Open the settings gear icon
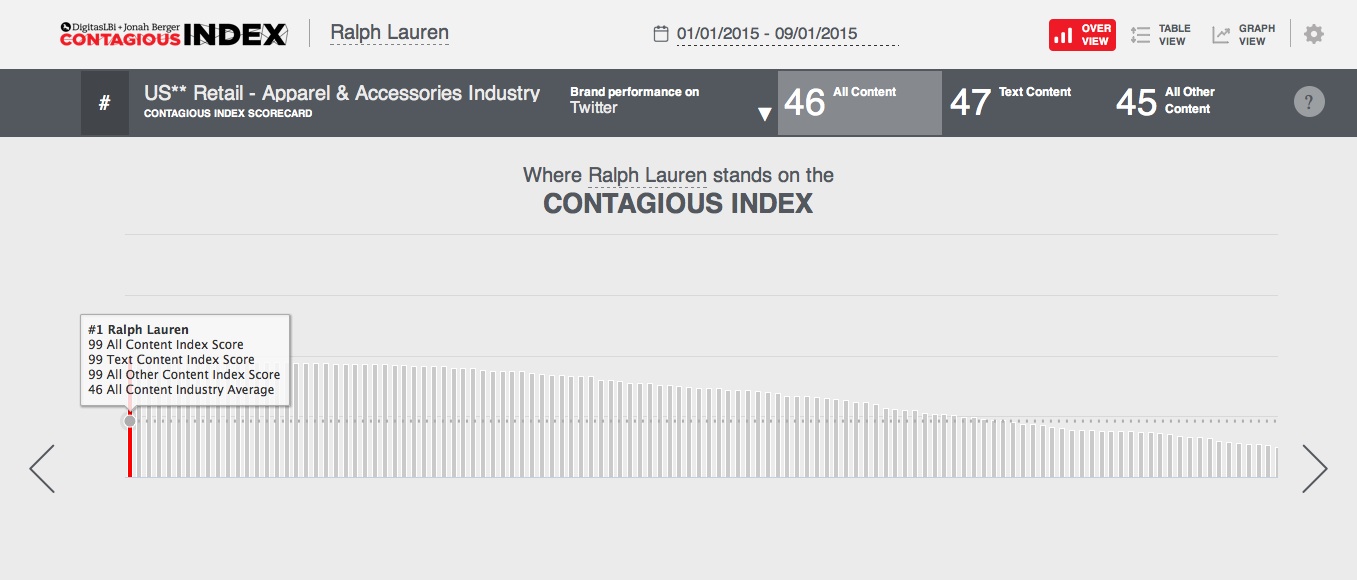1357x580 pixels. click(1314, 34)
